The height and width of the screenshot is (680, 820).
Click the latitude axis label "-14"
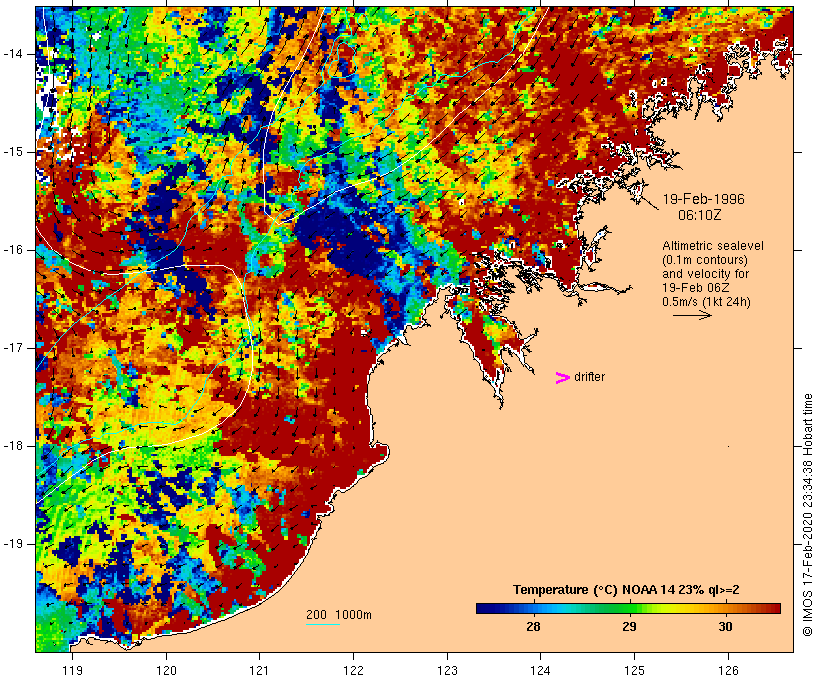[12, 54]
